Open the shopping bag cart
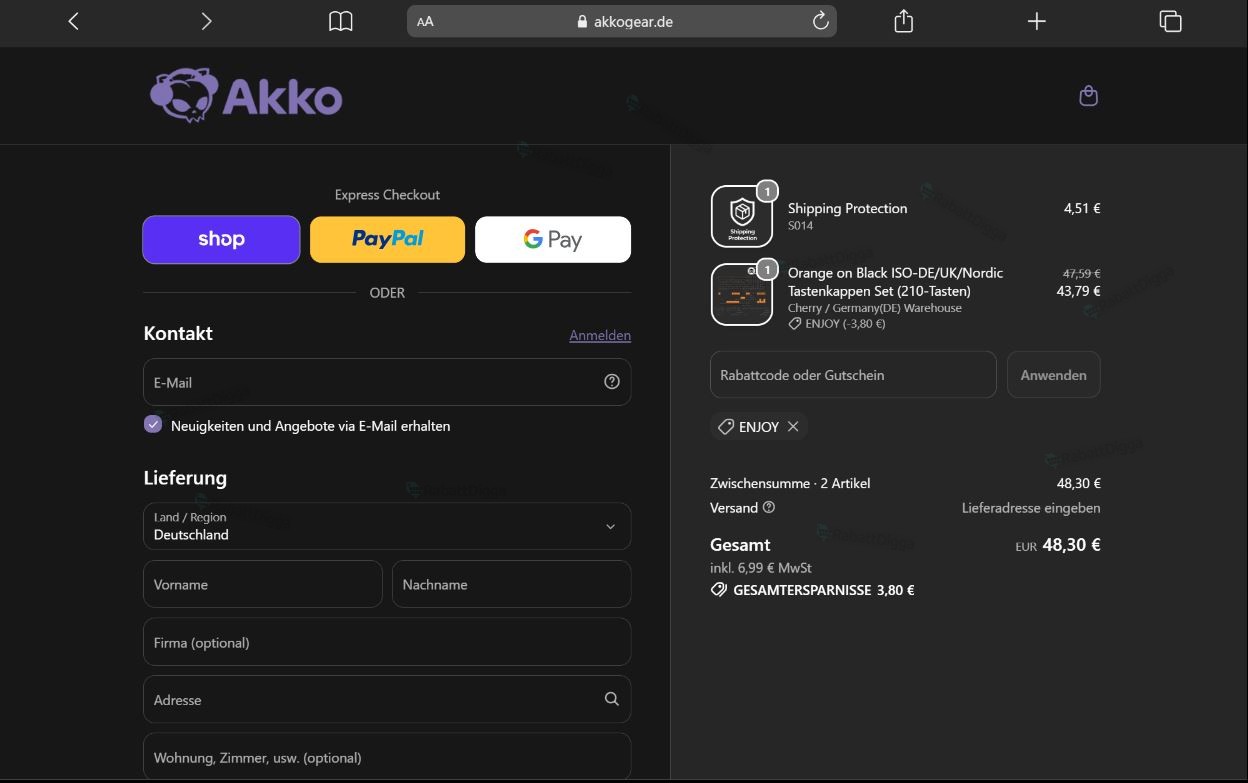Screen dimensions: 1248x783 pos(1089,96)
